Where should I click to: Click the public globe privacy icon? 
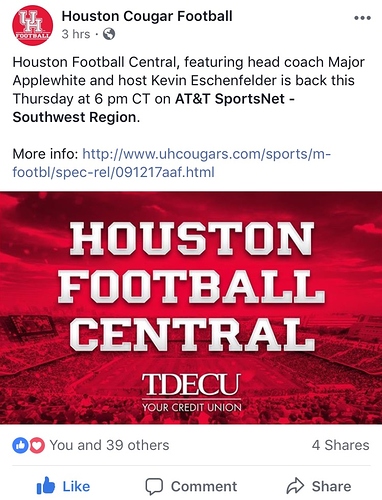109,34
